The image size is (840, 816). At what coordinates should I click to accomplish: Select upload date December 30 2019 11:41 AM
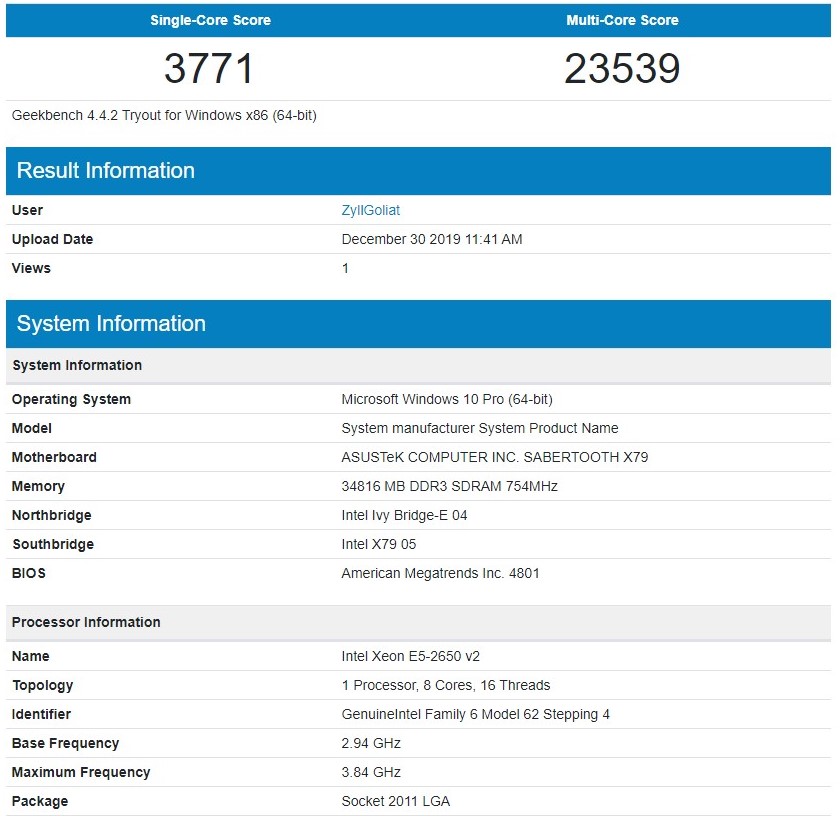point(432,239)
